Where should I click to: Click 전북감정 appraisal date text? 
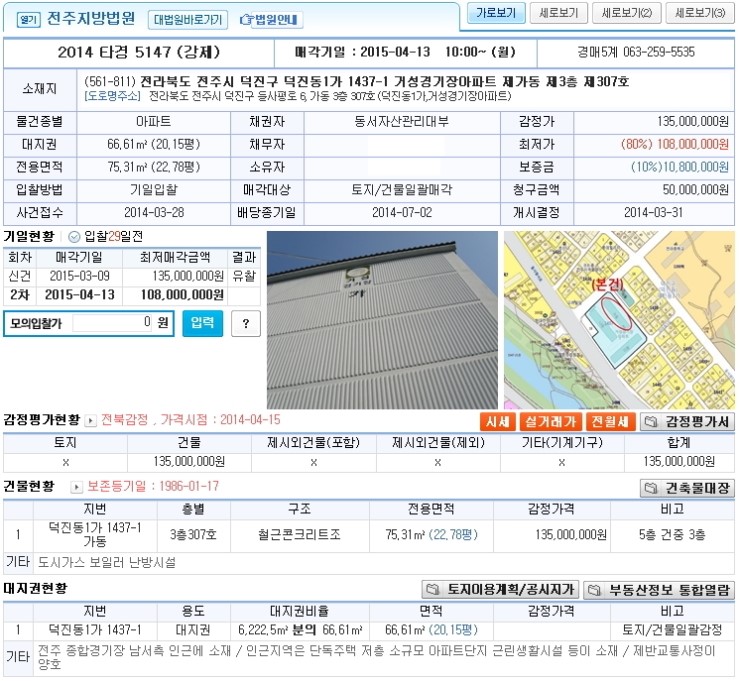tap(191, 420)
